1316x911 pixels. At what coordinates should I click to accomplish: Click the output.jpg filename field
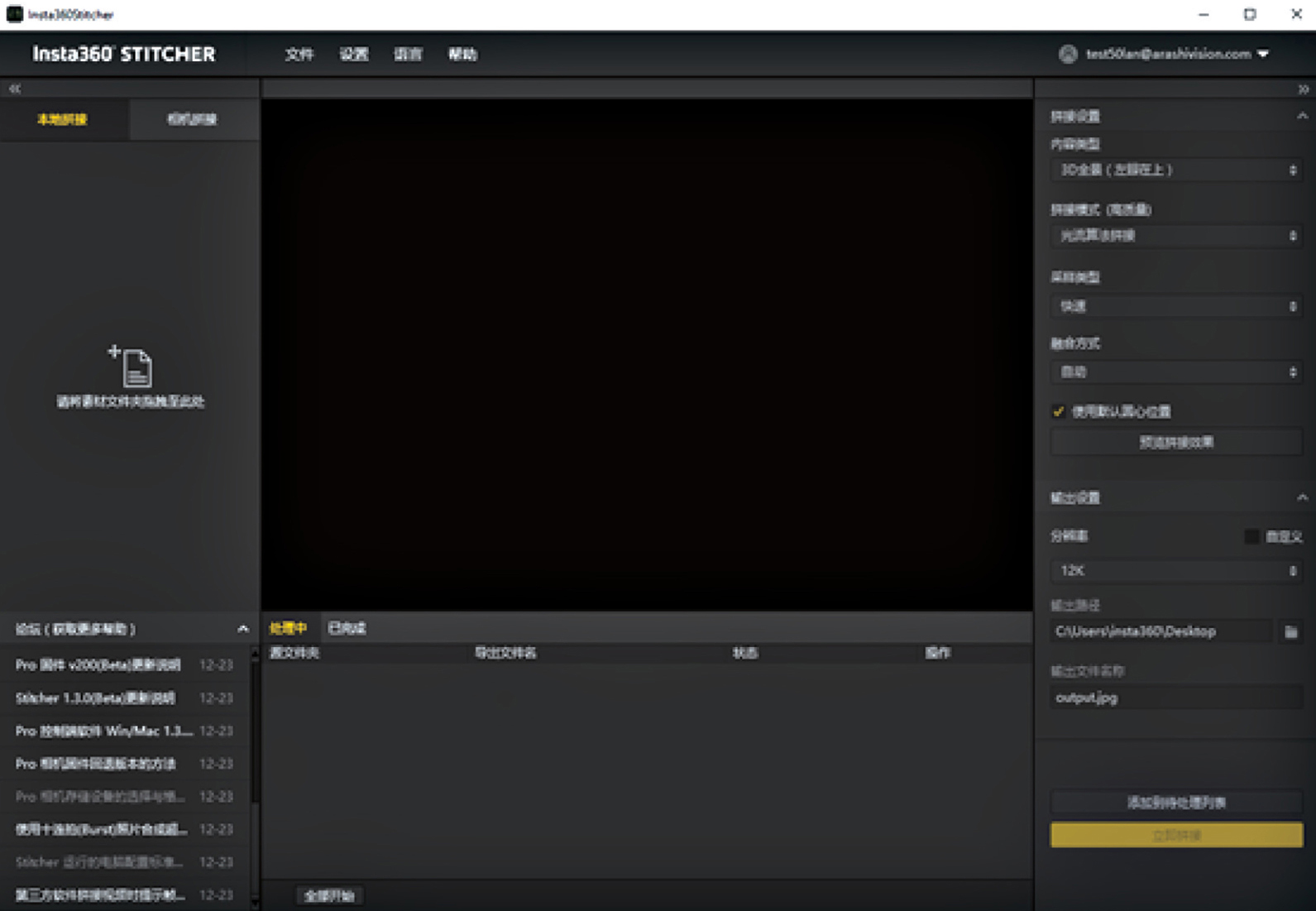pyautogui.click(x=1175, y=698)
